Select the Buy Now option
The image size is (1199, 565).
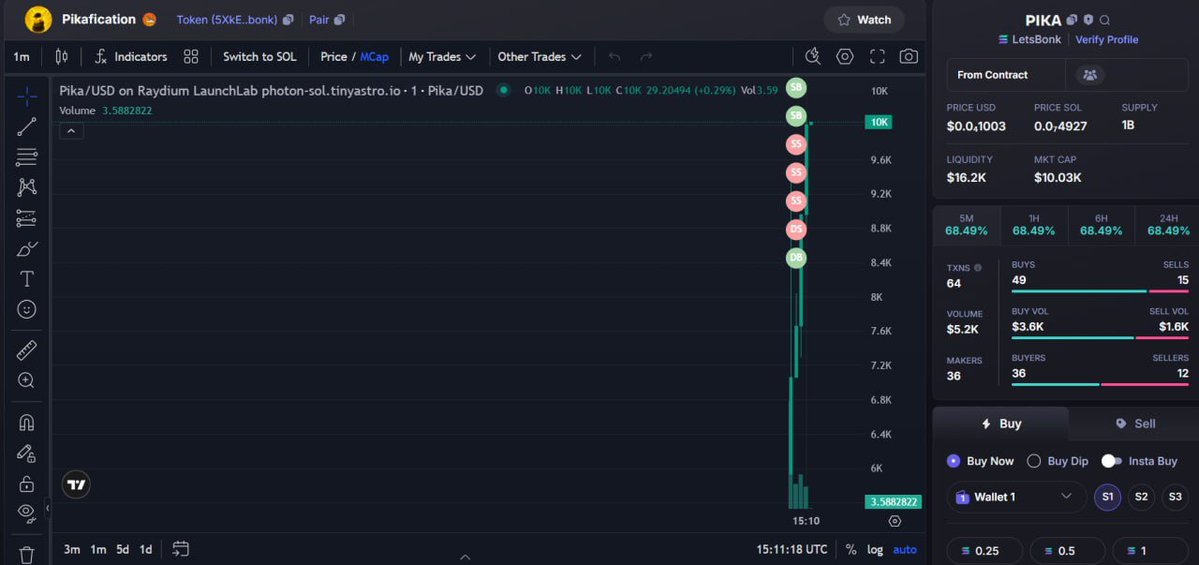(x=980, y=461)
